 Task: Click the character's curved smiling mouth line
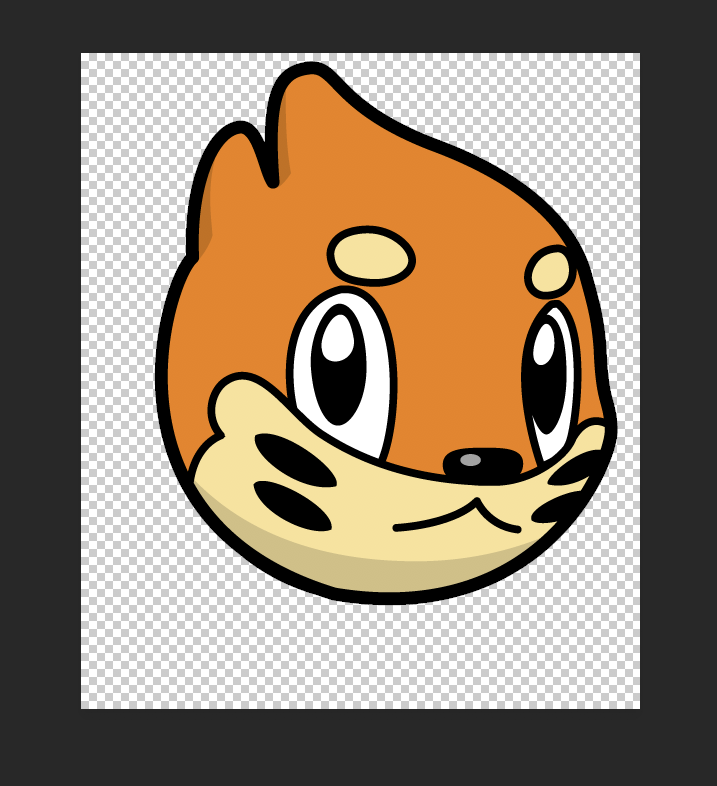click(x=457, y=516)
